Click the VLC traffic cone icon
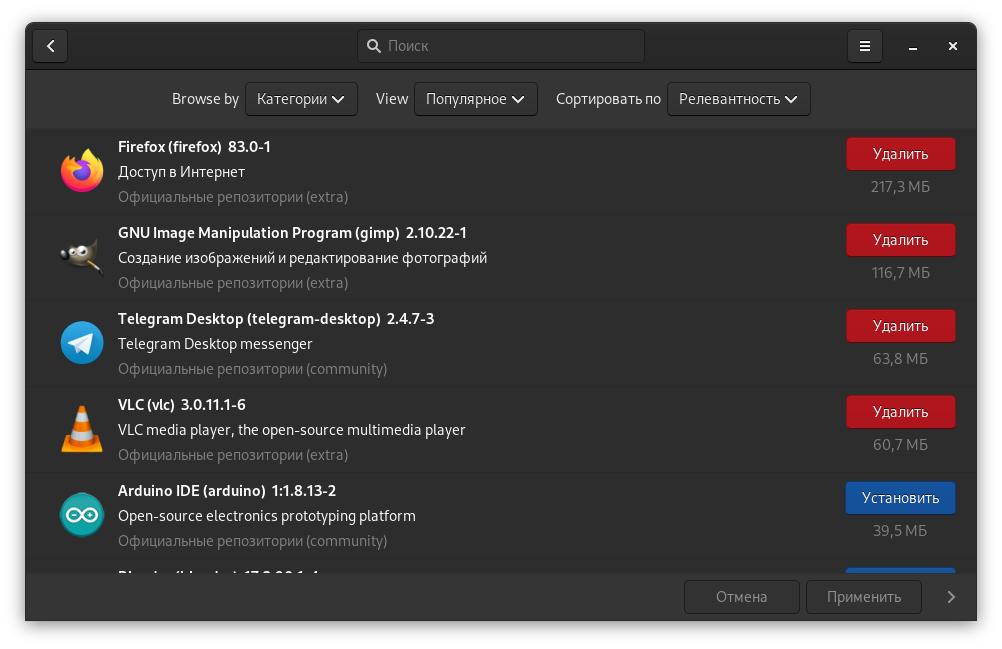This screenshot has height=649, width=1002. (82, 429)
